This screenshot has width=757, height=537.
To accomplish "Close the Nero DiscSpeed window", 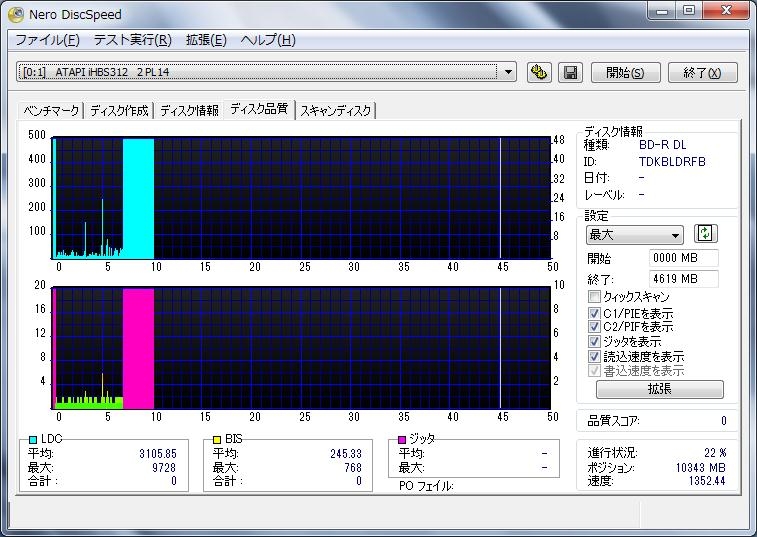I will 726,11.
